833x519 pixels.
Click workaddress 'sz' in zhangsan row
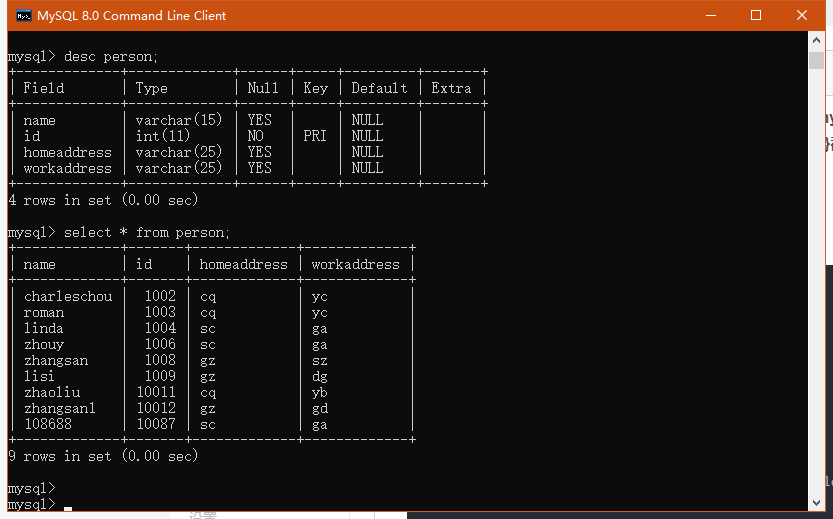pyautogui.click(x=320, y=361)
